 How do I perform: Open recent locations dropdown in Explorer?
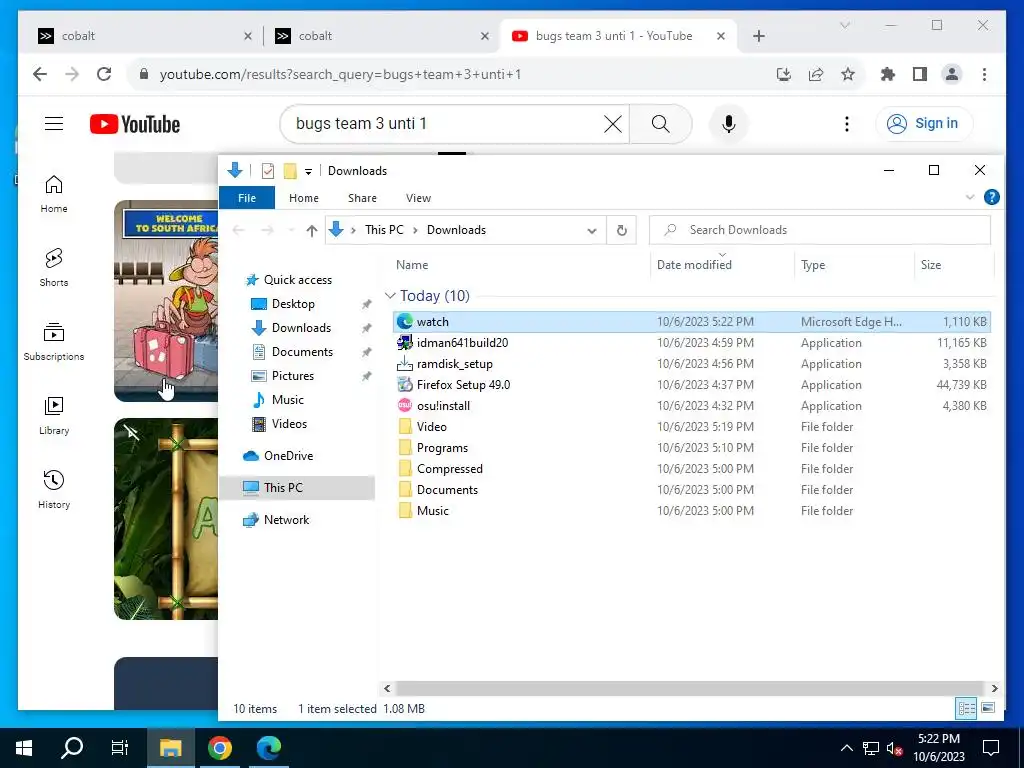[291, 230]
